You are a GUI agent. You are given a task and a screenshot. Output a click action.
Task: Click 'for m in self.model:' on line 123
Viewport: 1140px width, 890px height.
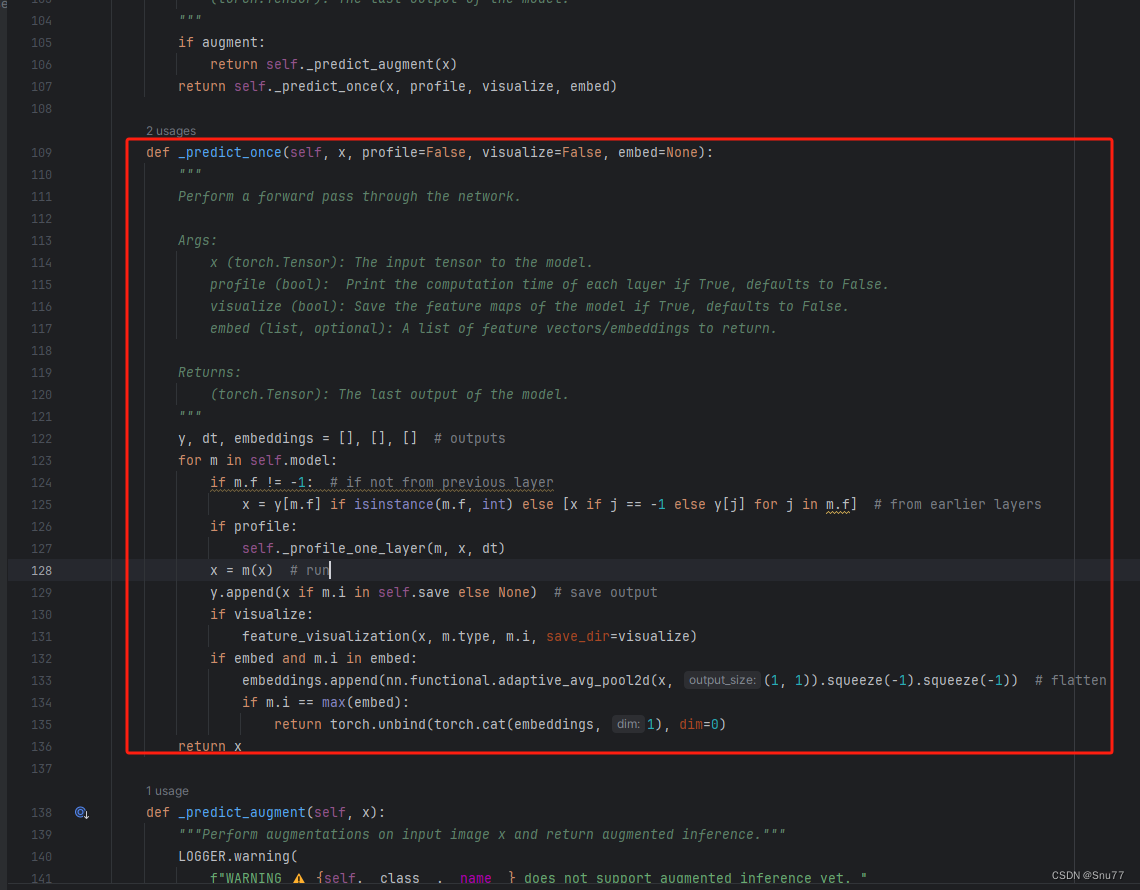tap(258, 460)
